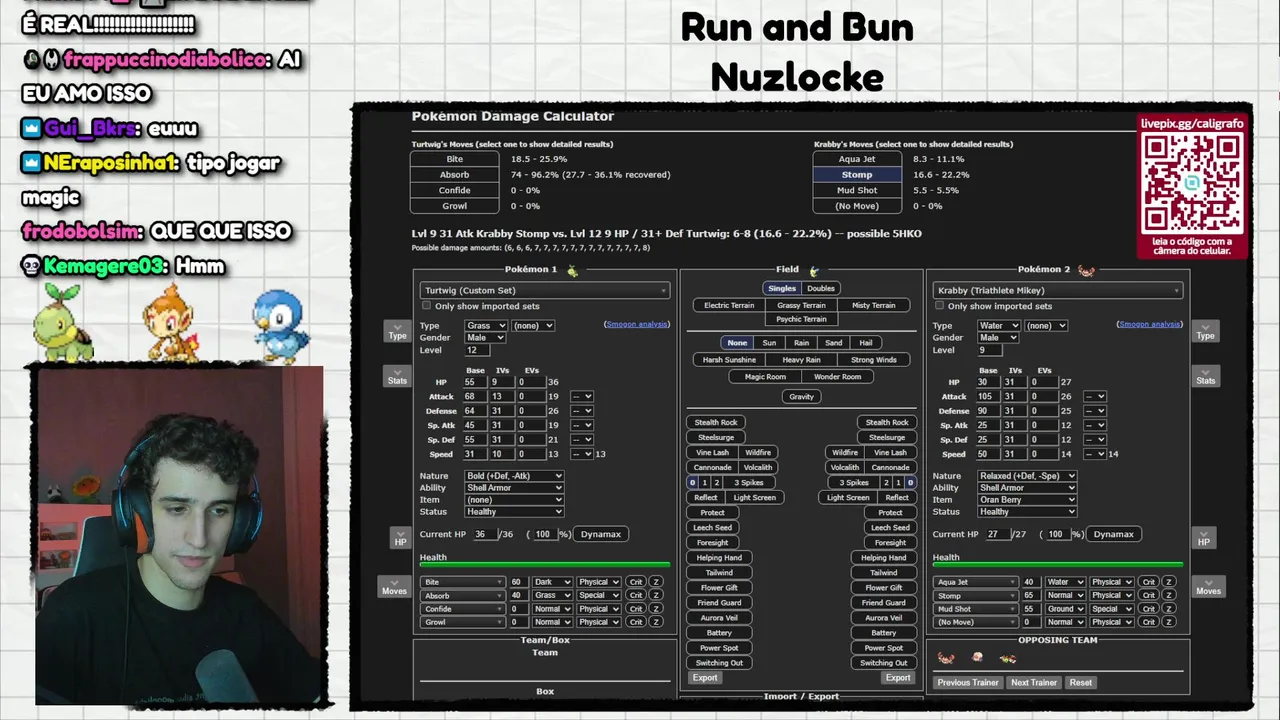Collapse the right Stats side tab
The width and height of the screenshot is (1280, 720).
1205,377
